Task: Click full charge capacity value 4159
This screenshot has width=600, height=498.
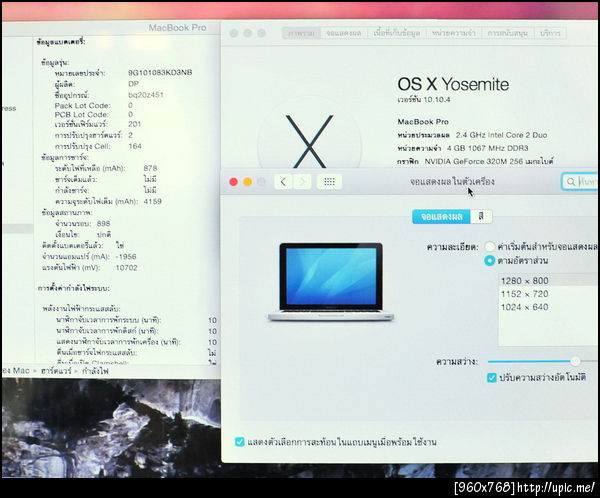Action: click(x=153, y=201)
